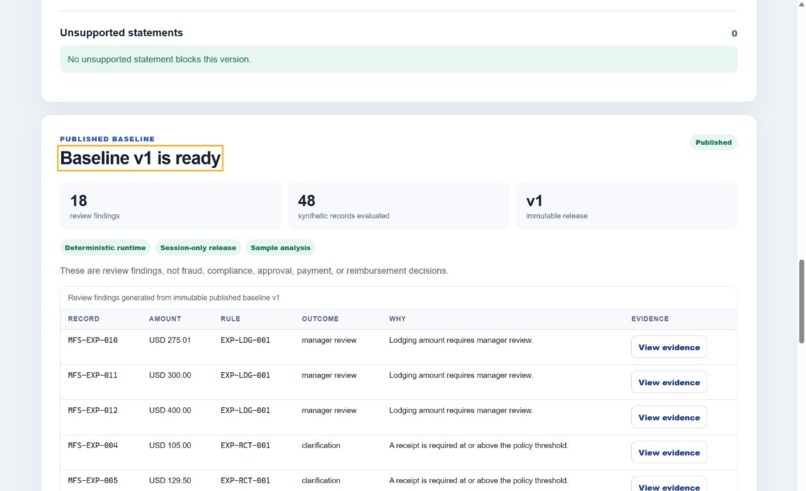Click record ID MFS-EXP-011
The image size is (806, 491).
click(x=93, y=375)
